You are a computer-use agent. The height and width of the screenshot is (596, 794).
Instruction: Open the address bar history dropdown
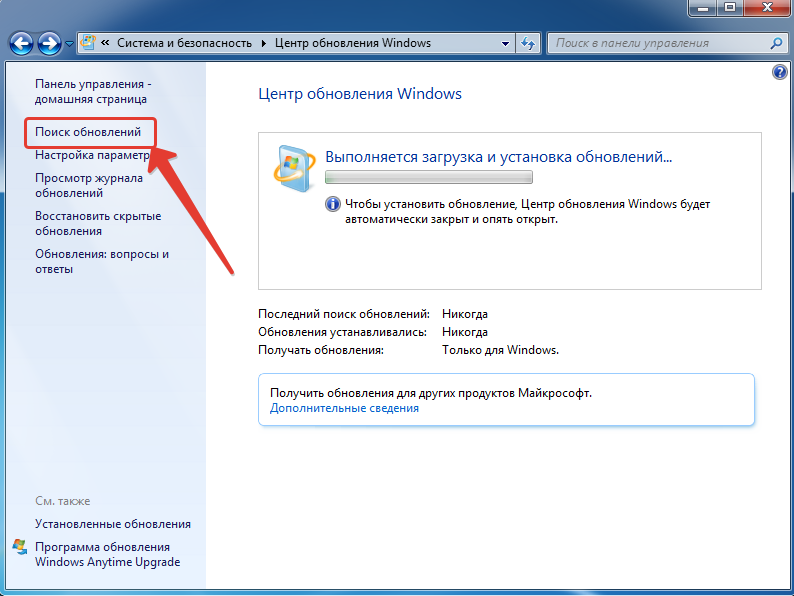pyautogui.click(x=505, y=44)
